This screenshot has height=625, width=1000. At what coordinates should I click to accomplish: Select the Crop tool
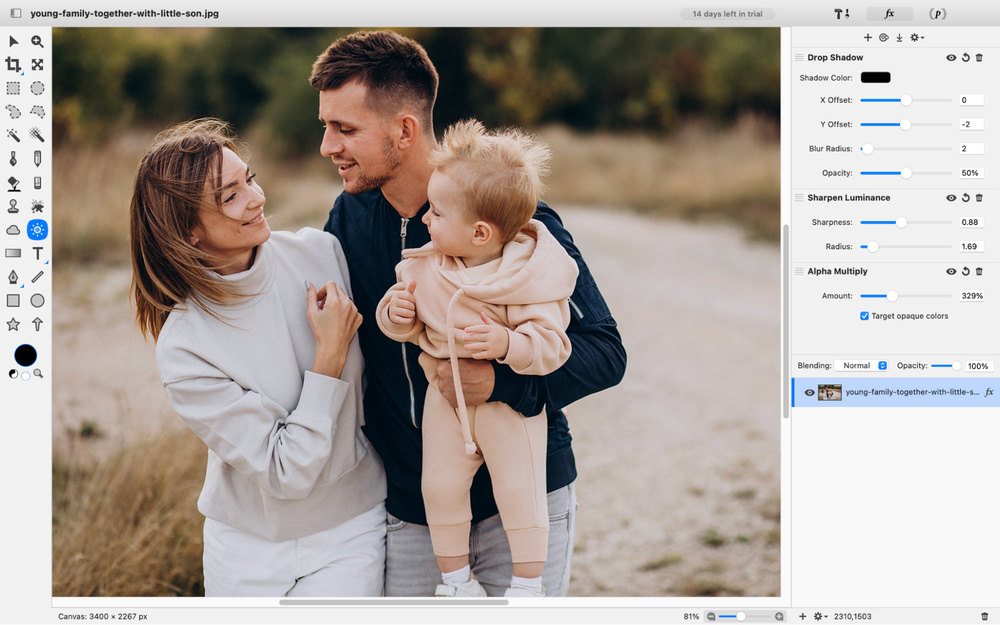13,65
